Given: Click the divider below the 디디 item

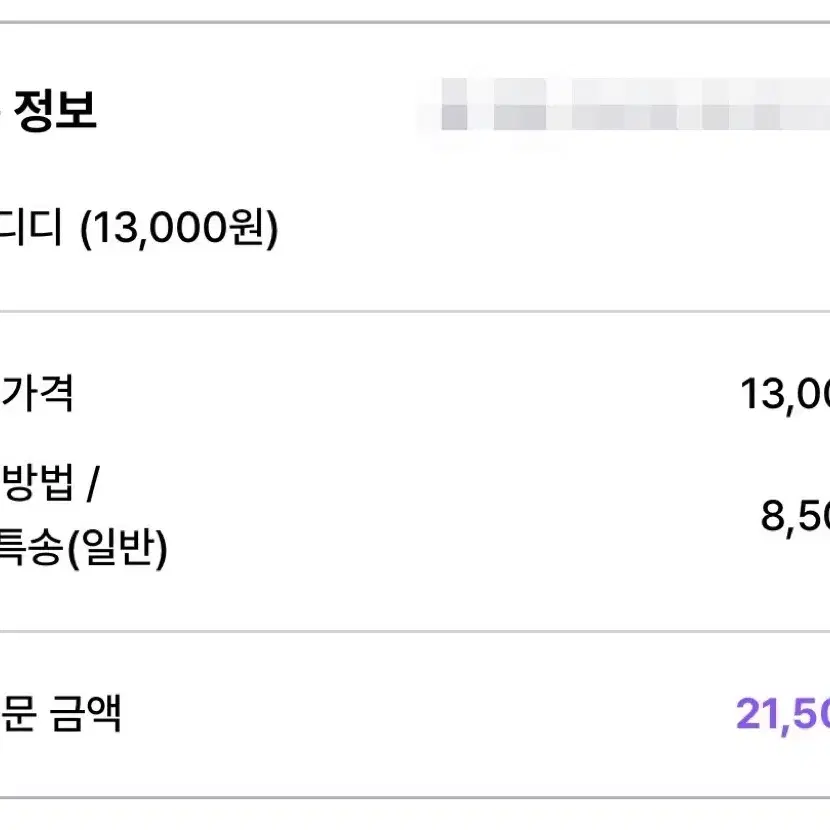Looking at the screenshot, I should [415, 312].
